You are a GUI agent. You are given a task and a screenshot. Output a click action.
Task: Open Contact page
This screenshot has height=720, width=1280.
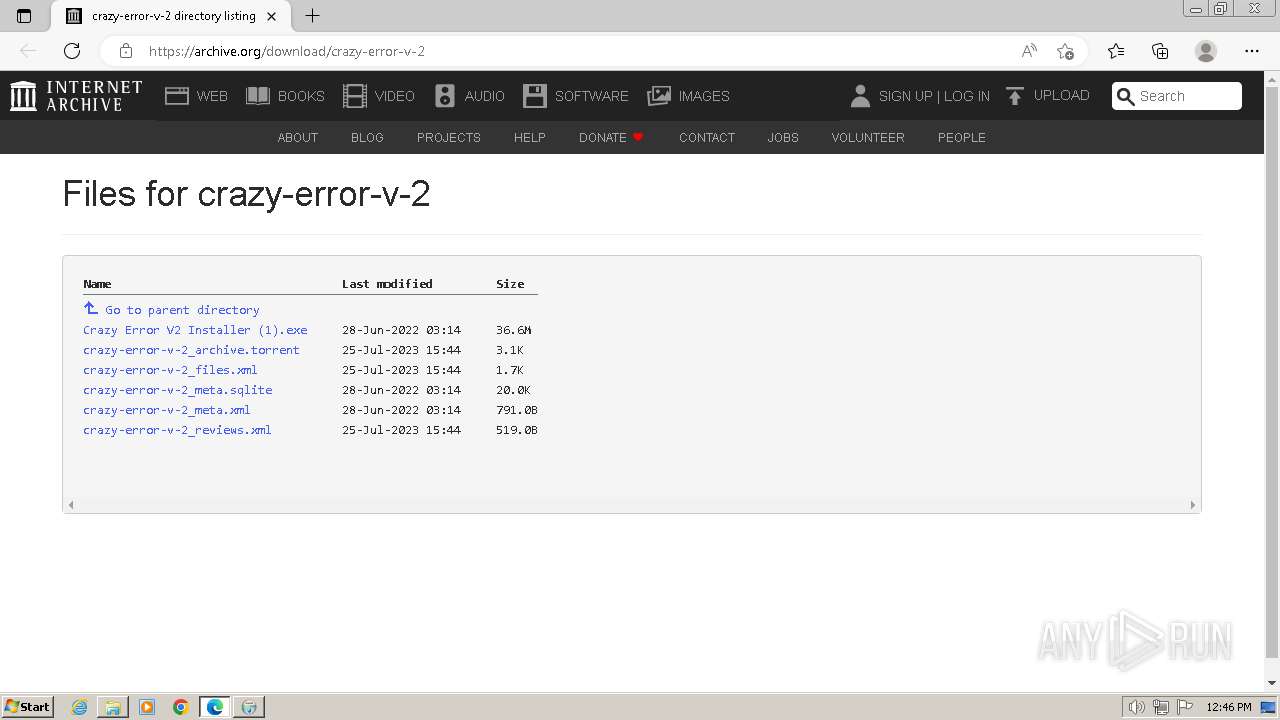click(707, 137)
